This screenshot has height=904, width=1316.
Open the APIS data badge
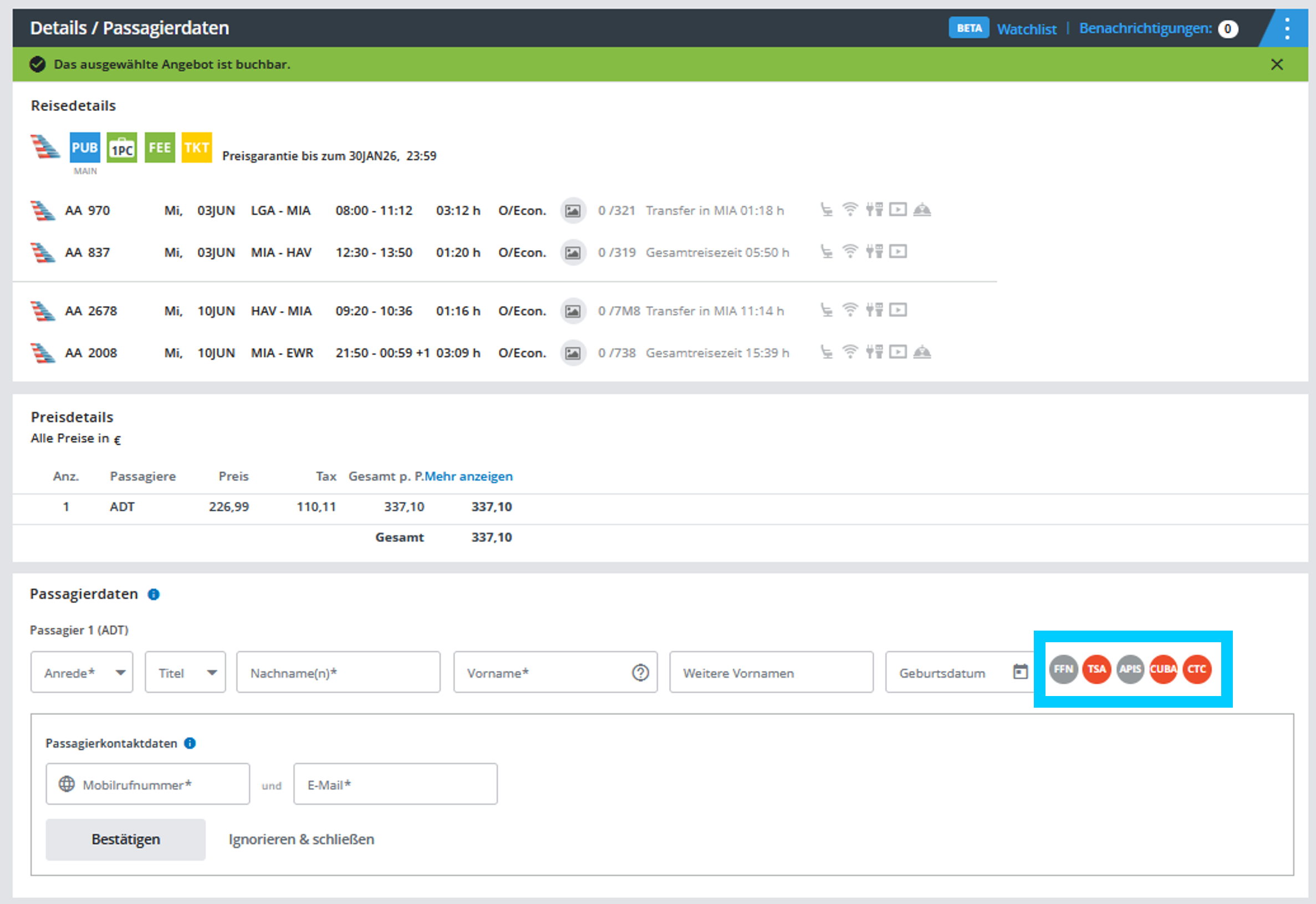1130,669
